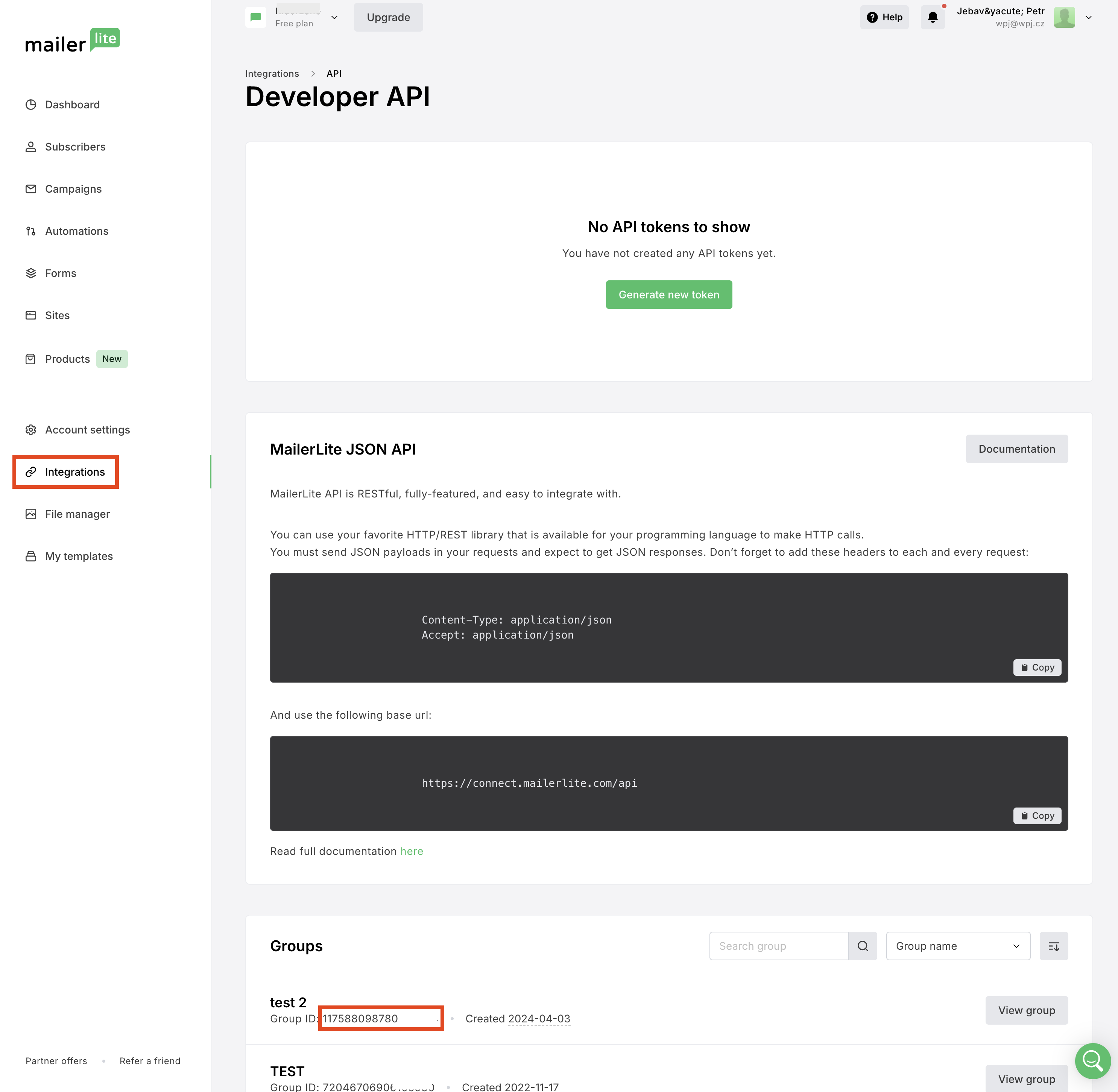
Task: Open the Campaigns sidebar item
Action: point(73,189)
